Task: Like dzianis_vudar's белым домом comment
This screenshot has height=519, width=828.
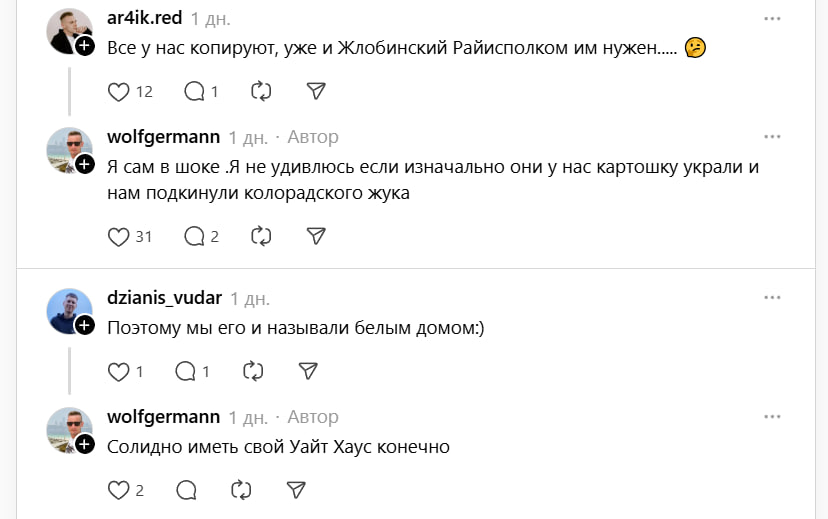Action: point(119,371)
